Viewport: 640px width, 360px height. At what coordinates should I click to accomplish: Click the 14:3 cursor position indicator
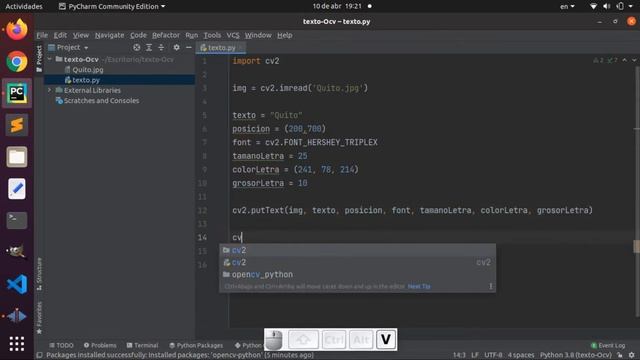pos(459,355)
